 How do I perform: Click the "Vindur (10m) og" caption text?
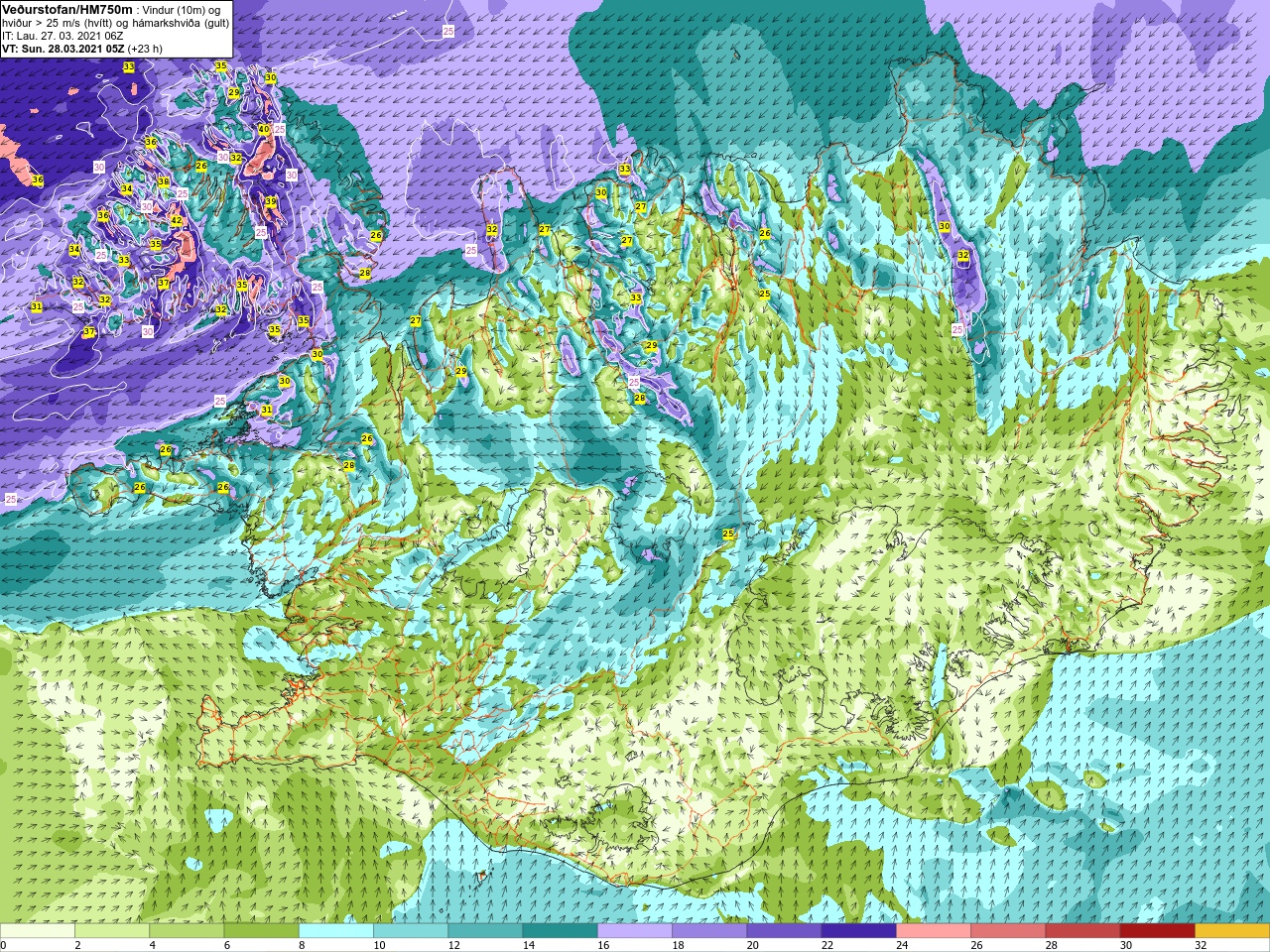pos(182,10)
